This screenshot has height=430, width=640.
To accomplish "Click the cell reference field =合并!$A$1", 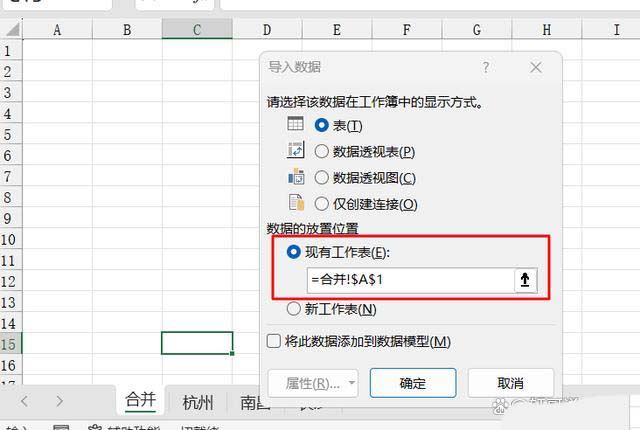I will (410, 280).
